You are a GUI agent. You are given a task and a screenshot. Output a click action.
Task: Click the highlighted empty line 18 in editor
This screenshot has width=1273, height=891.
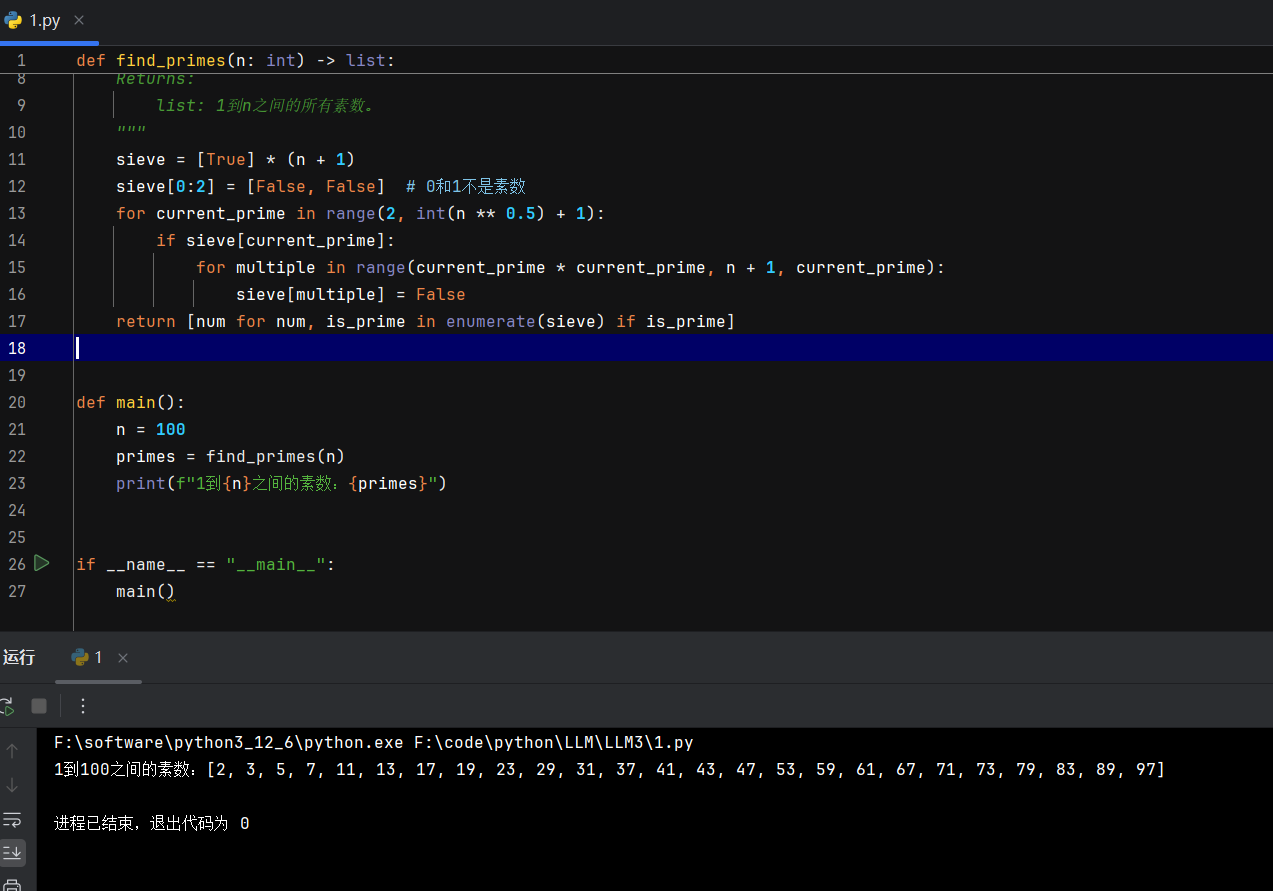click(673, 348)
